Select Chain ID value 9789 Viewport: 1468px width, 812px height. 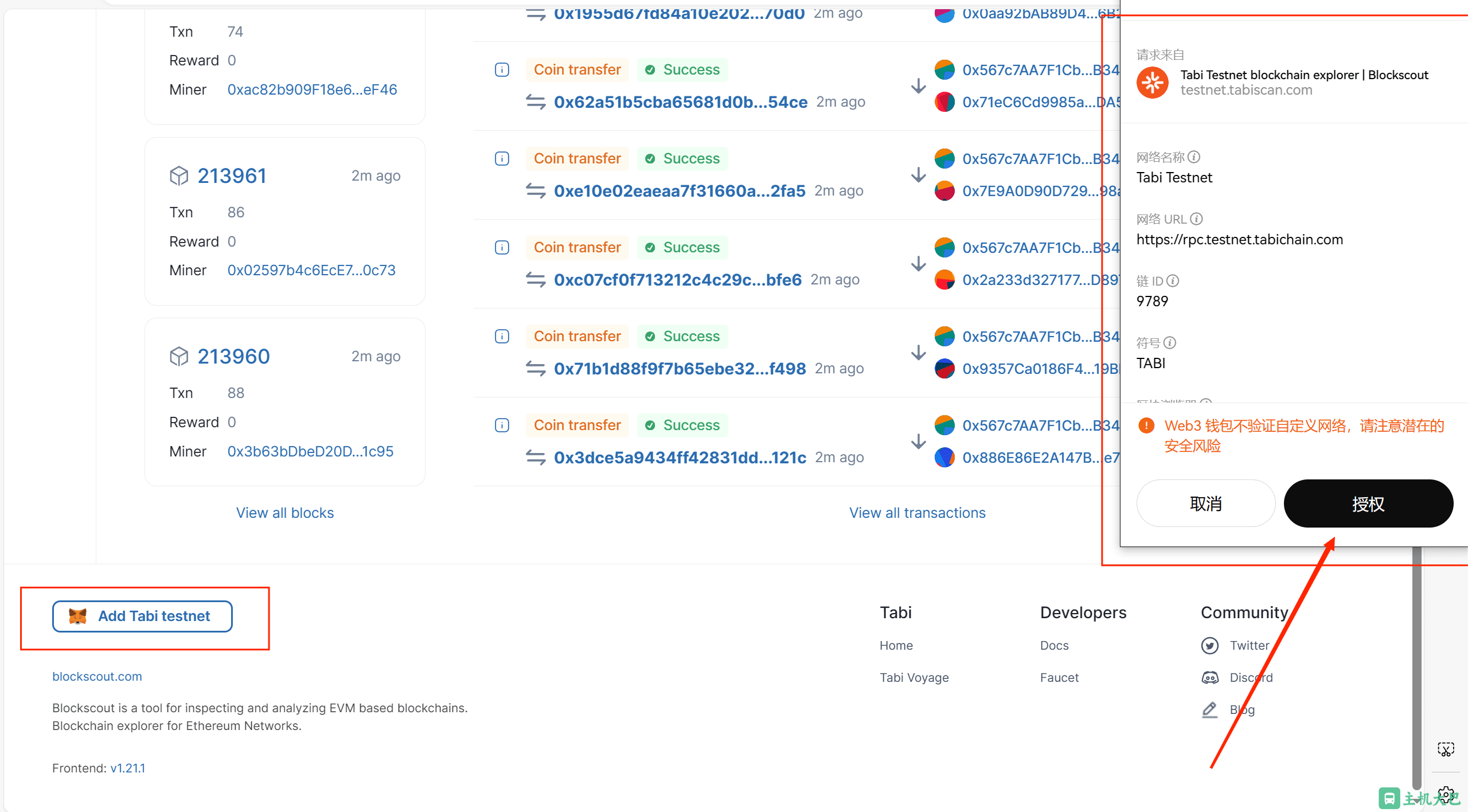[1152, 301]
